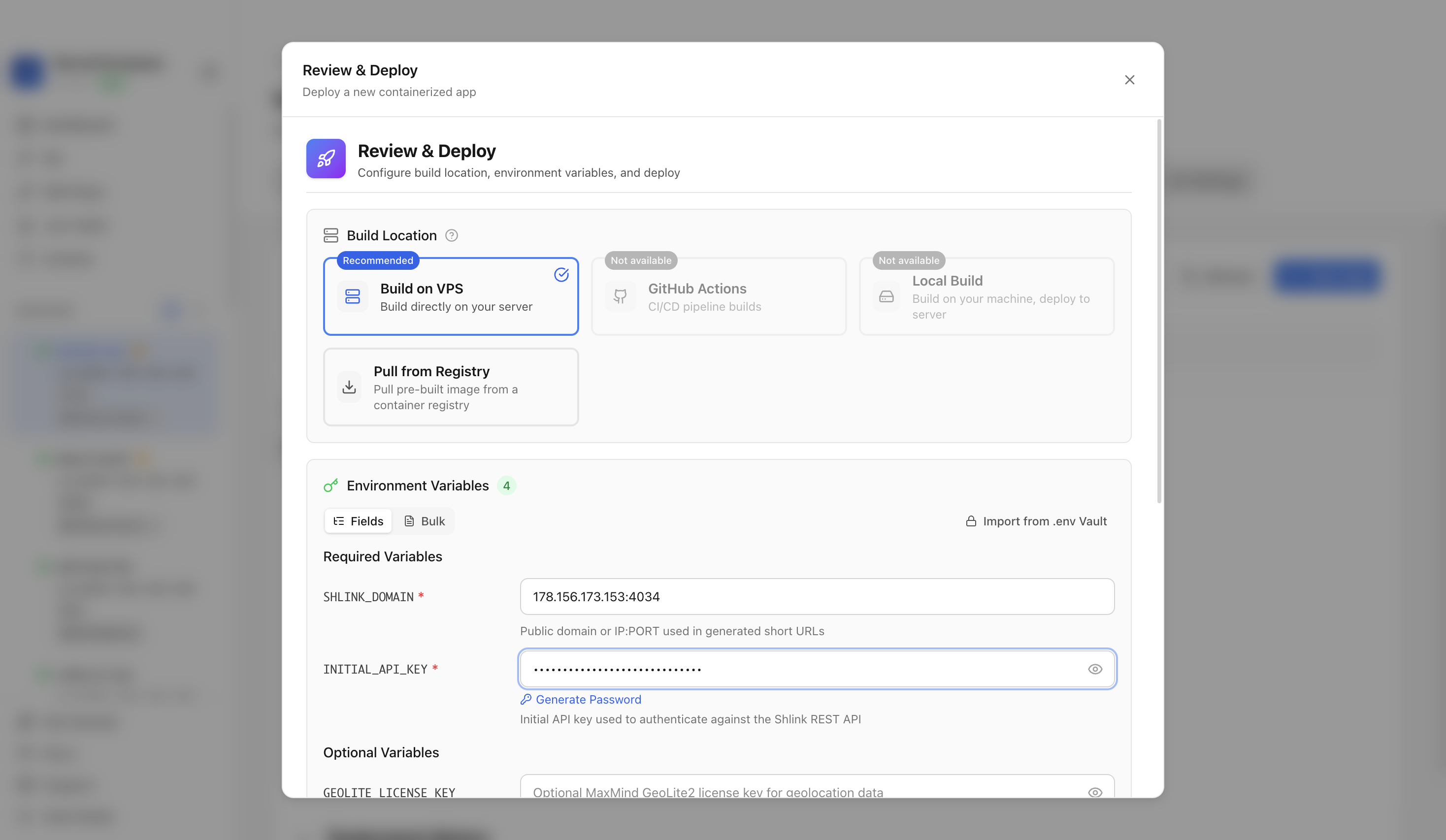Click into the SHLINK_DOMAIN input field
The image size is (1446, 840).
pyautogui.click(x=817, y=596)
